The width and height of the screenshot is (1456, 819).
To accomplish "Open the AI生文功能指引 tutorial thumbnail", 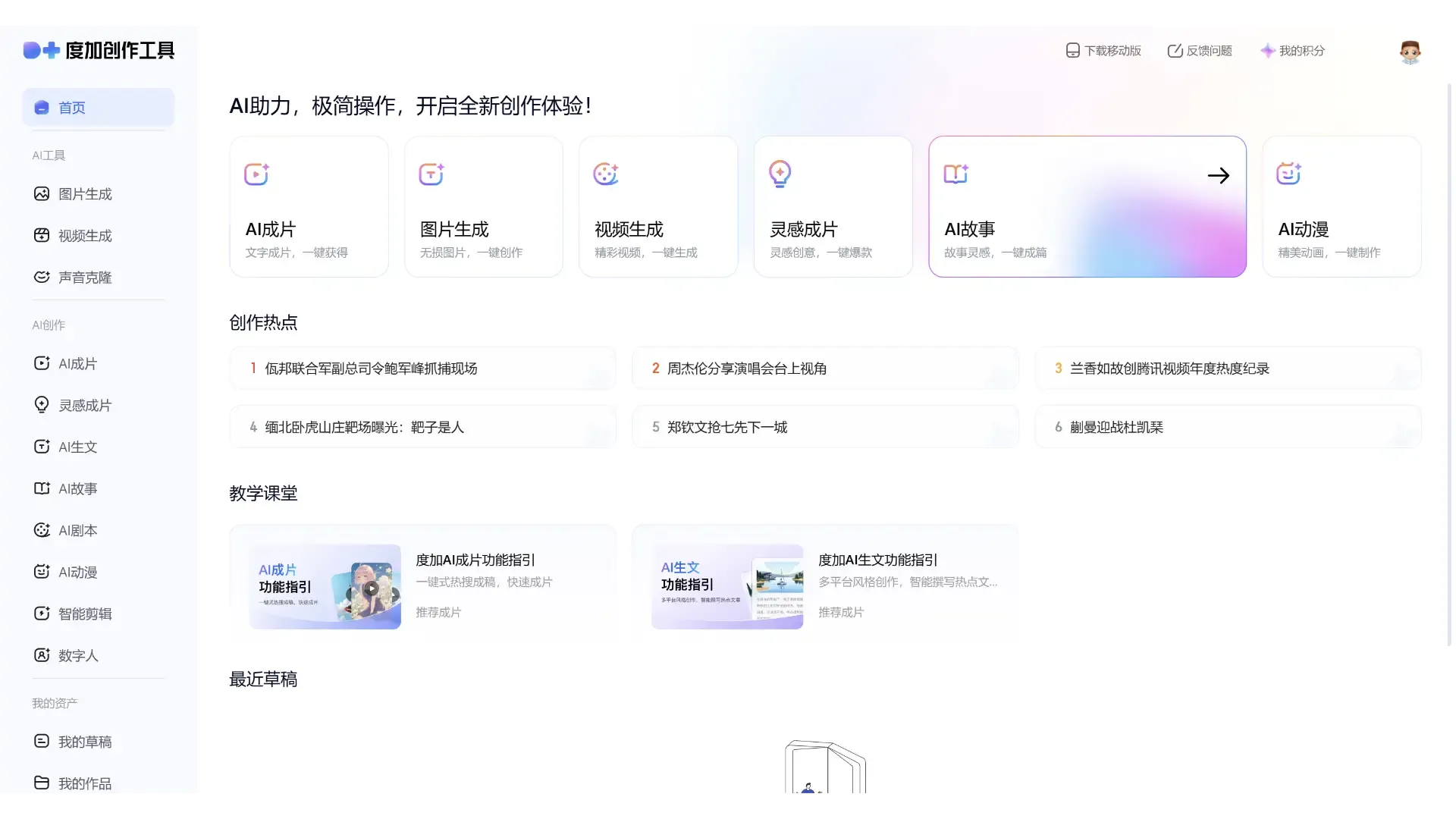I will click(727, 586).
